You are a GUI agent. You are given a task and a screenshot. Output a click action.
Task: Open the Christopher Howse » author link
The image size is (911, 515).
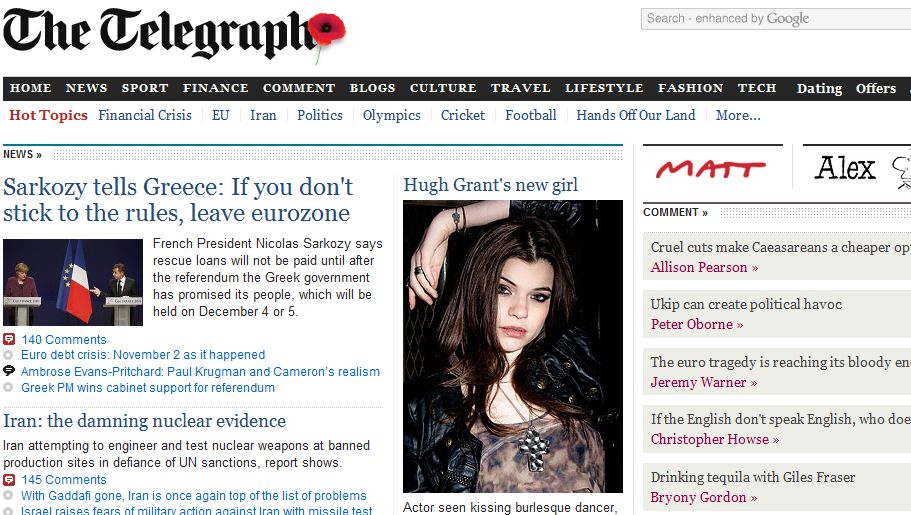715,439
